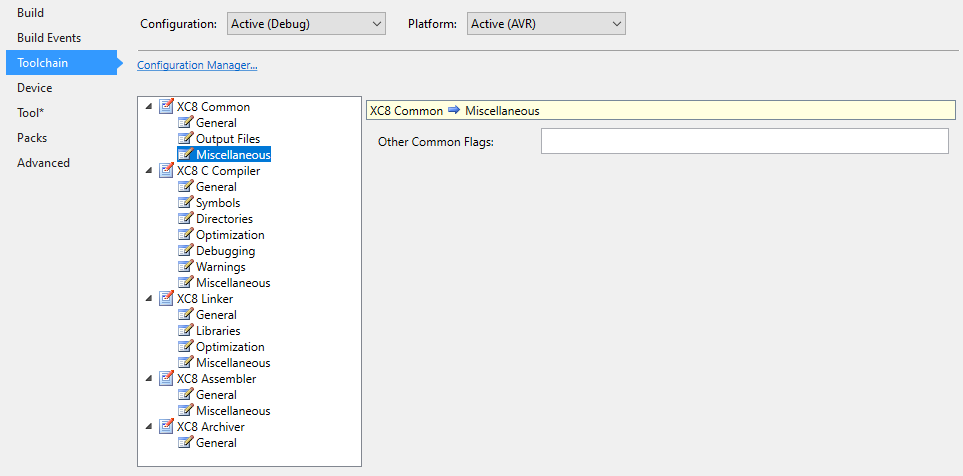Select Warnings in the compiler tree
963x476 pixels.
tap(220, 267)
